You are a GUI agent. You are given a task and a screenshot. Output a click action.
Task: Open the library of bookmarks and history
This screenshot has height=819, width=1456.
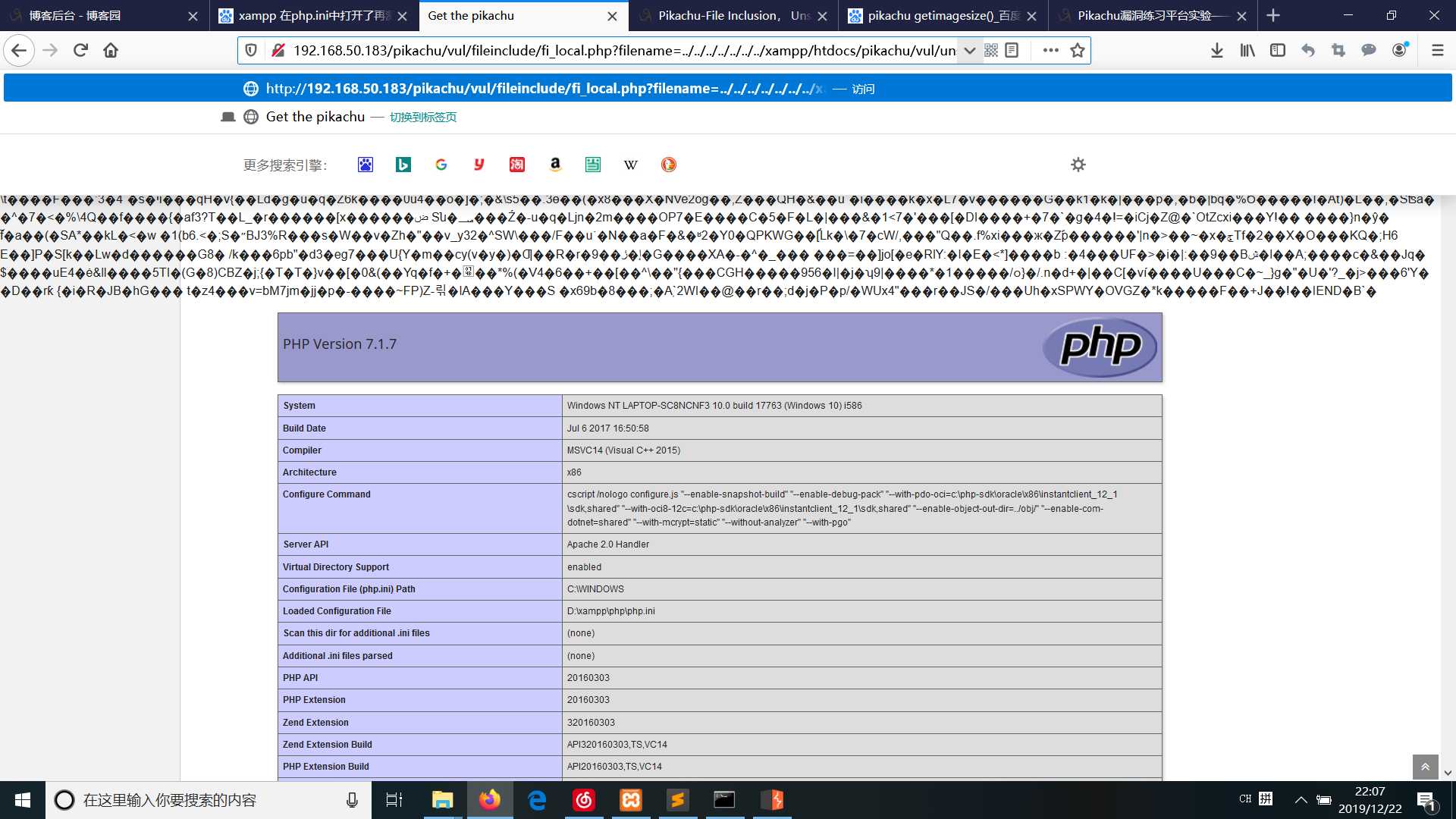1247,51
